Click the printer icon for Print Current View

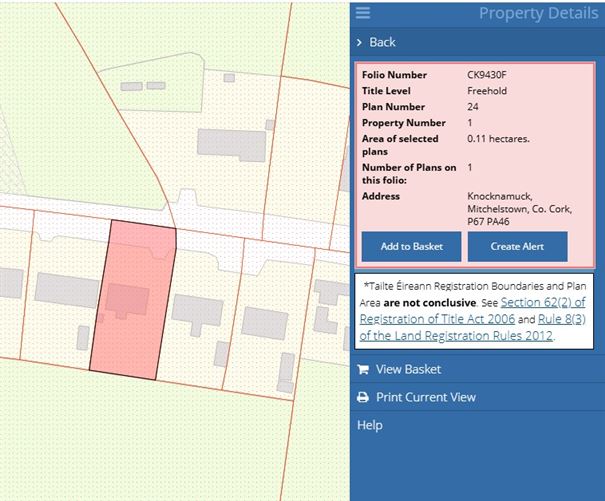(363, 397)
